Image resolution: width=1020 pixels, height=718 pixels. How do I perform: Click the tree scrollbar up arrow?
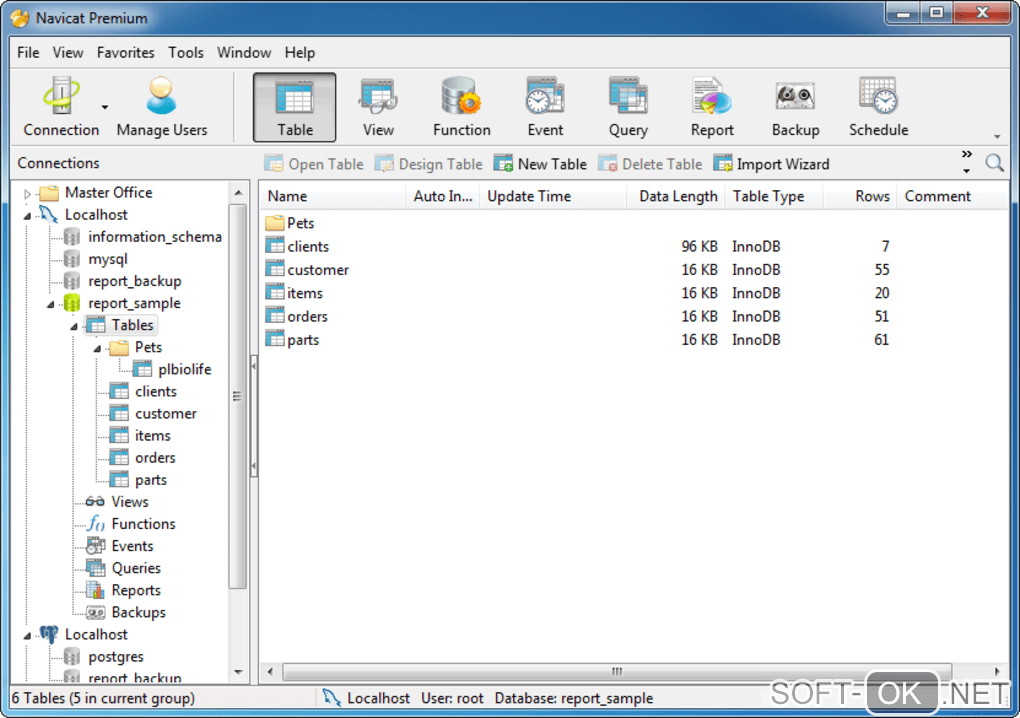point(238,193)
